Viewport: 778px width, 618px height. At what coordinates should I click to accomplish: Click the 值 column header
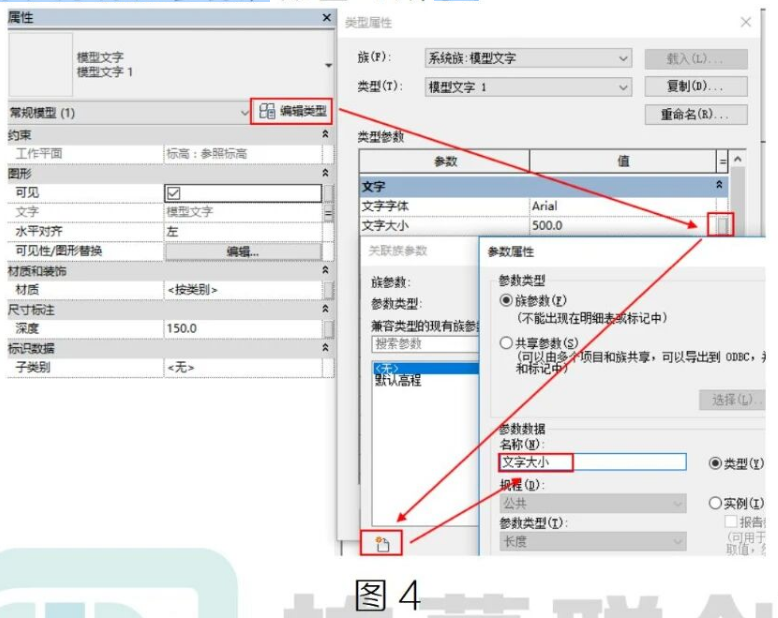[623, 161]
